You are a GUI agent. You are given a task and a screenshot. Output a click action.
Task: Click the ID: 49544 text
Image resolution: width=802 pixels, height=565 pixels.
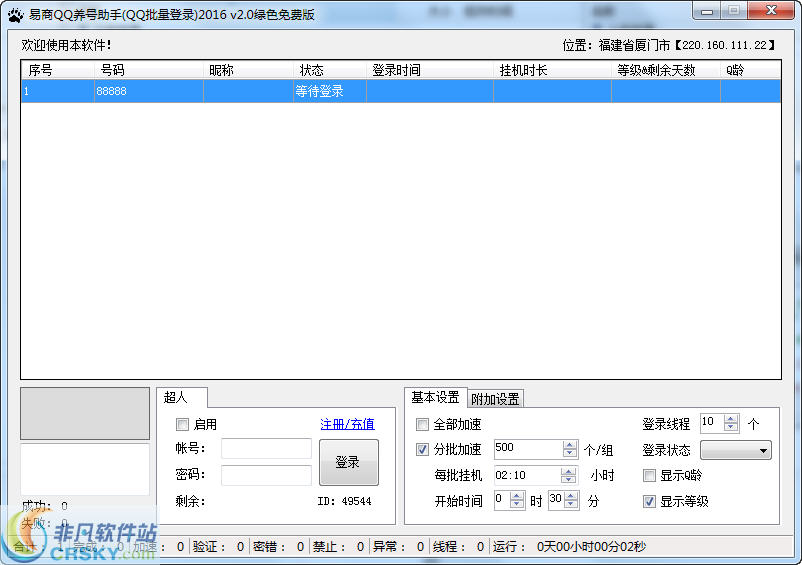344,501
